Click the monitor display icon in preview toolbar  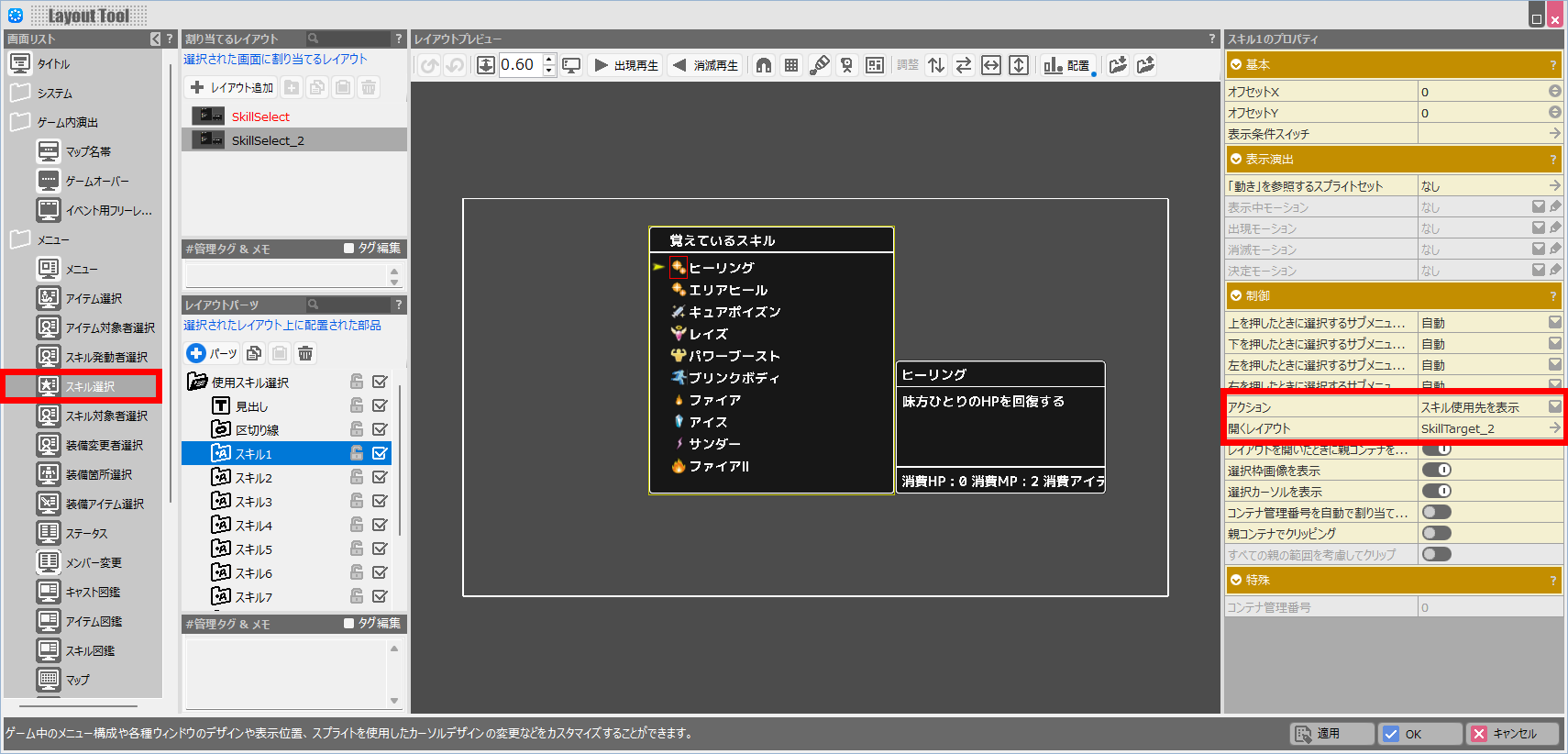571,65
